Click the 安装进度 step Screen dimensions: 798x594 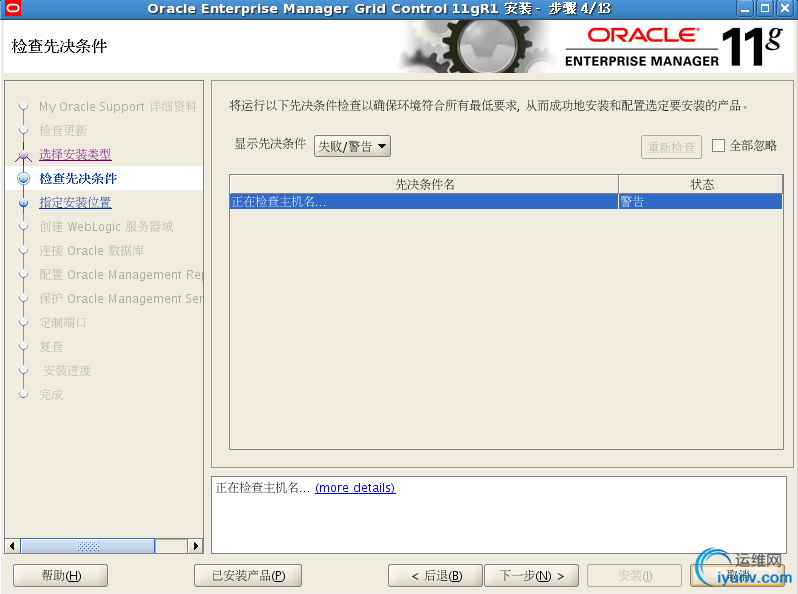(x=67, y=370)
